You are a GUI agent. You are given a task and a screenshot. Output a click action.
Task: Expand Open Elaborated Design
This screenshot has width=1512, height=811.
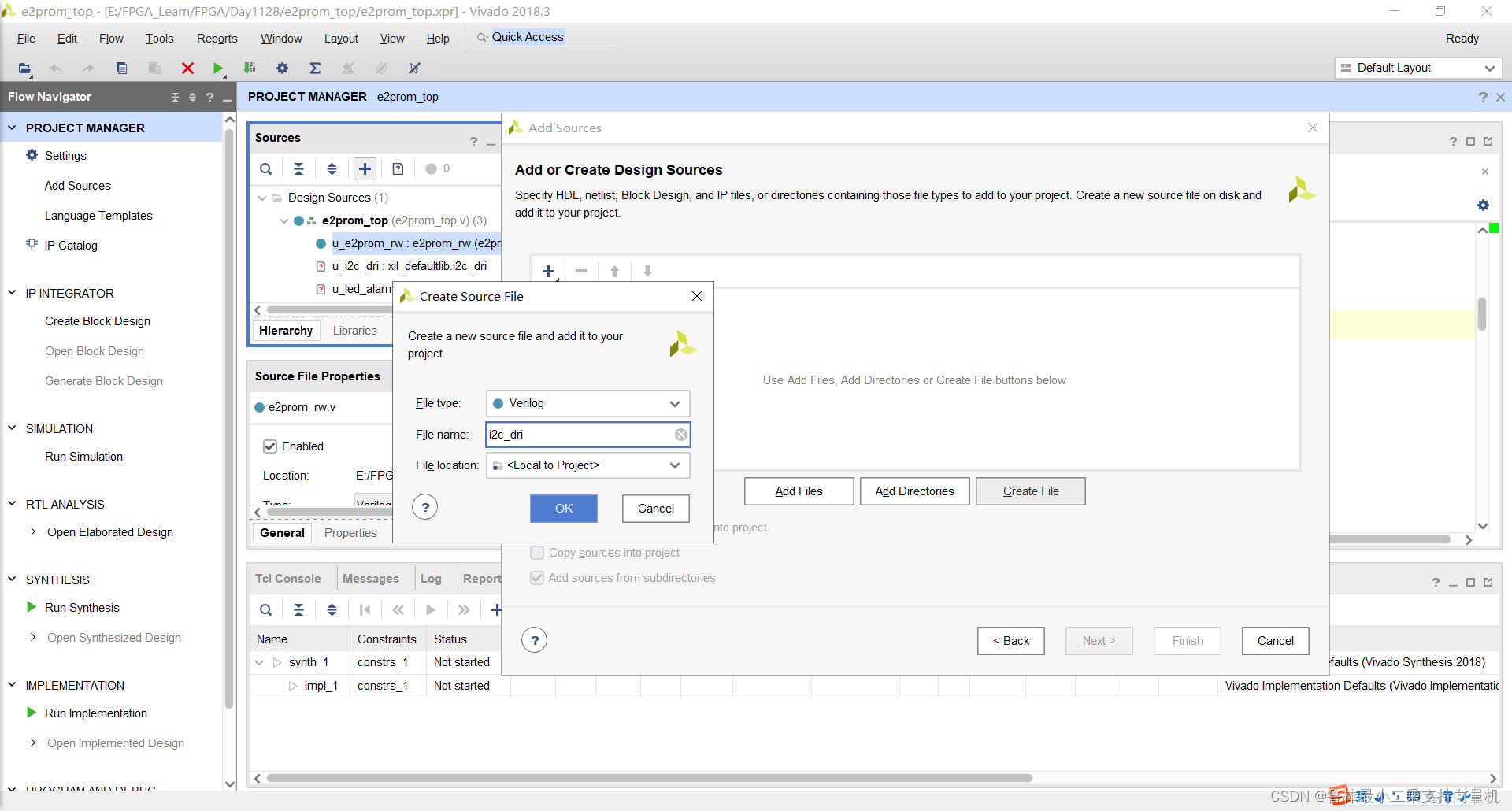[33, 532]
